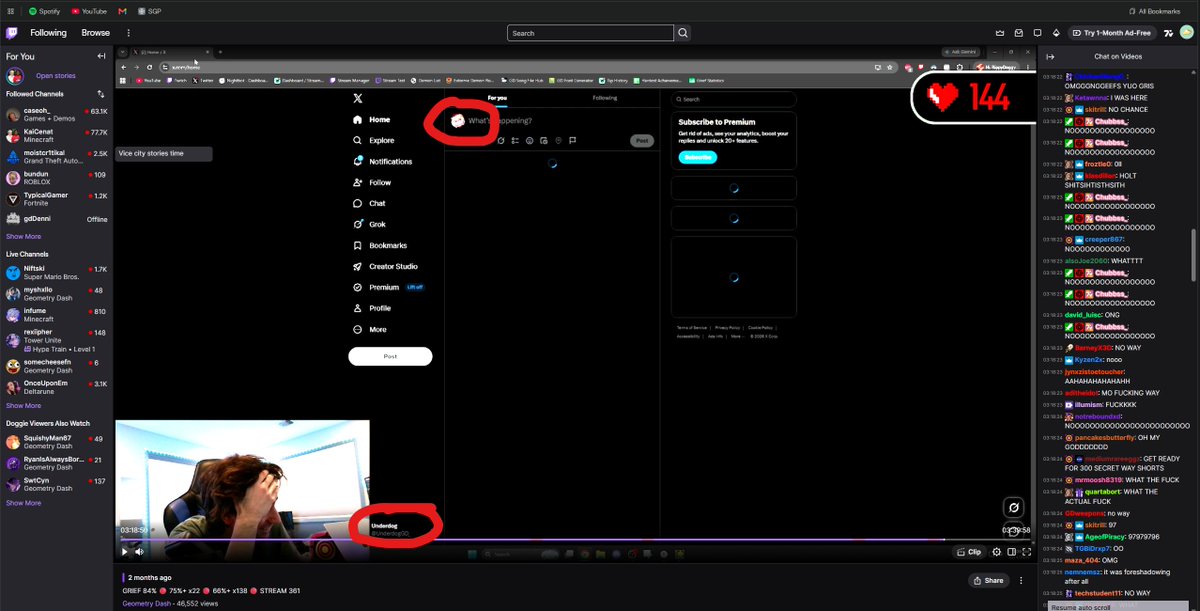Open stories link
Viewport: 1200px width, 611px height.
click(x=56, y=76)
